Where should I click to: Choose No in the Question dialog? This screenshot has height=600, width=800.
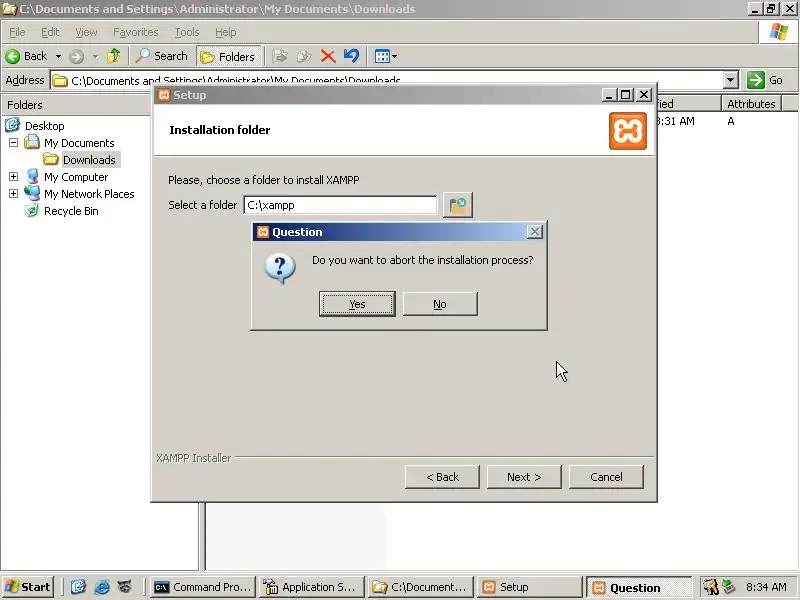[440, 304]
